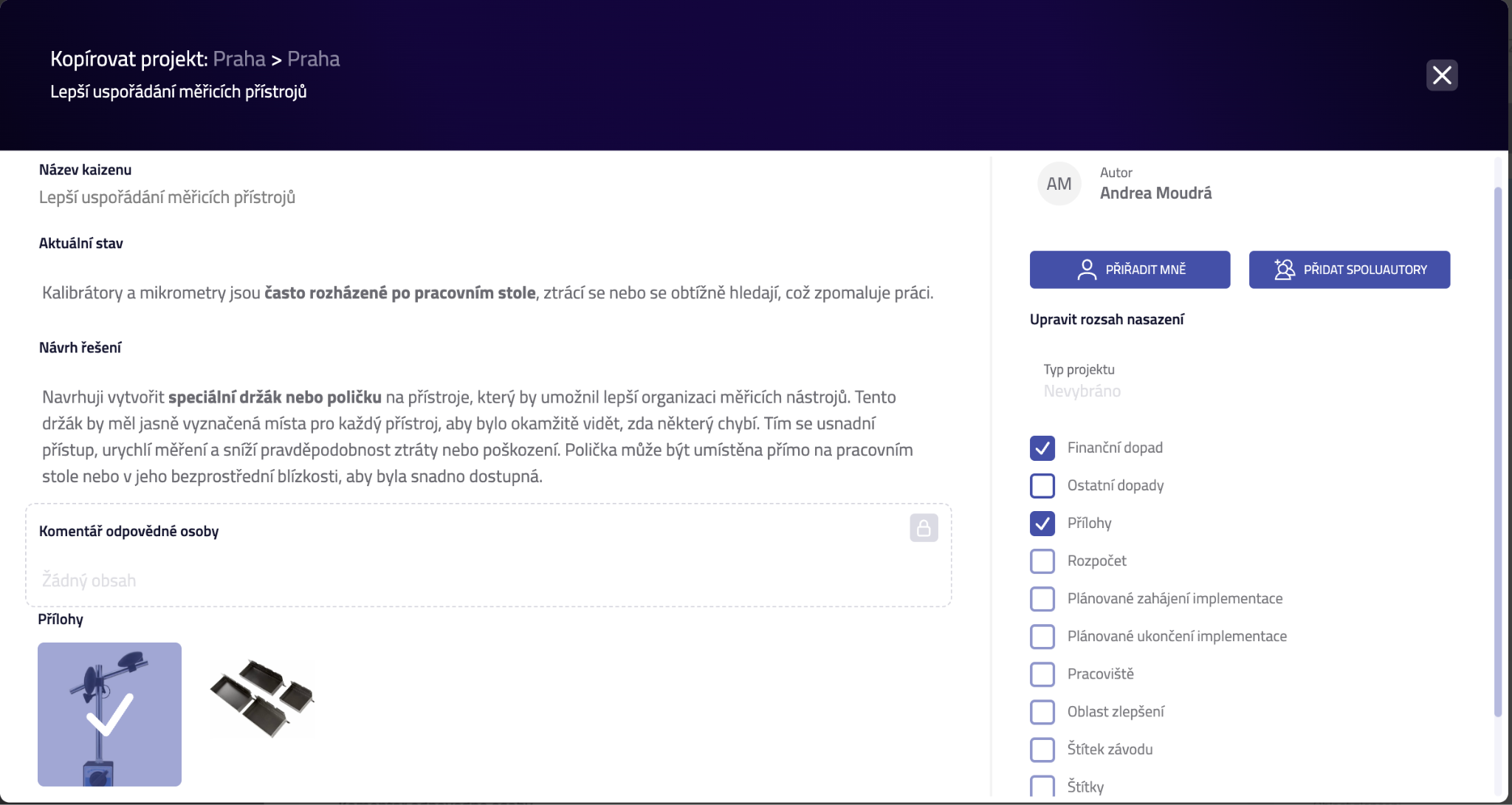Click the Přiřadit mně button
Image resolution: width=1512 pixels, height=805 pixels.
(x=1130, y=270)
